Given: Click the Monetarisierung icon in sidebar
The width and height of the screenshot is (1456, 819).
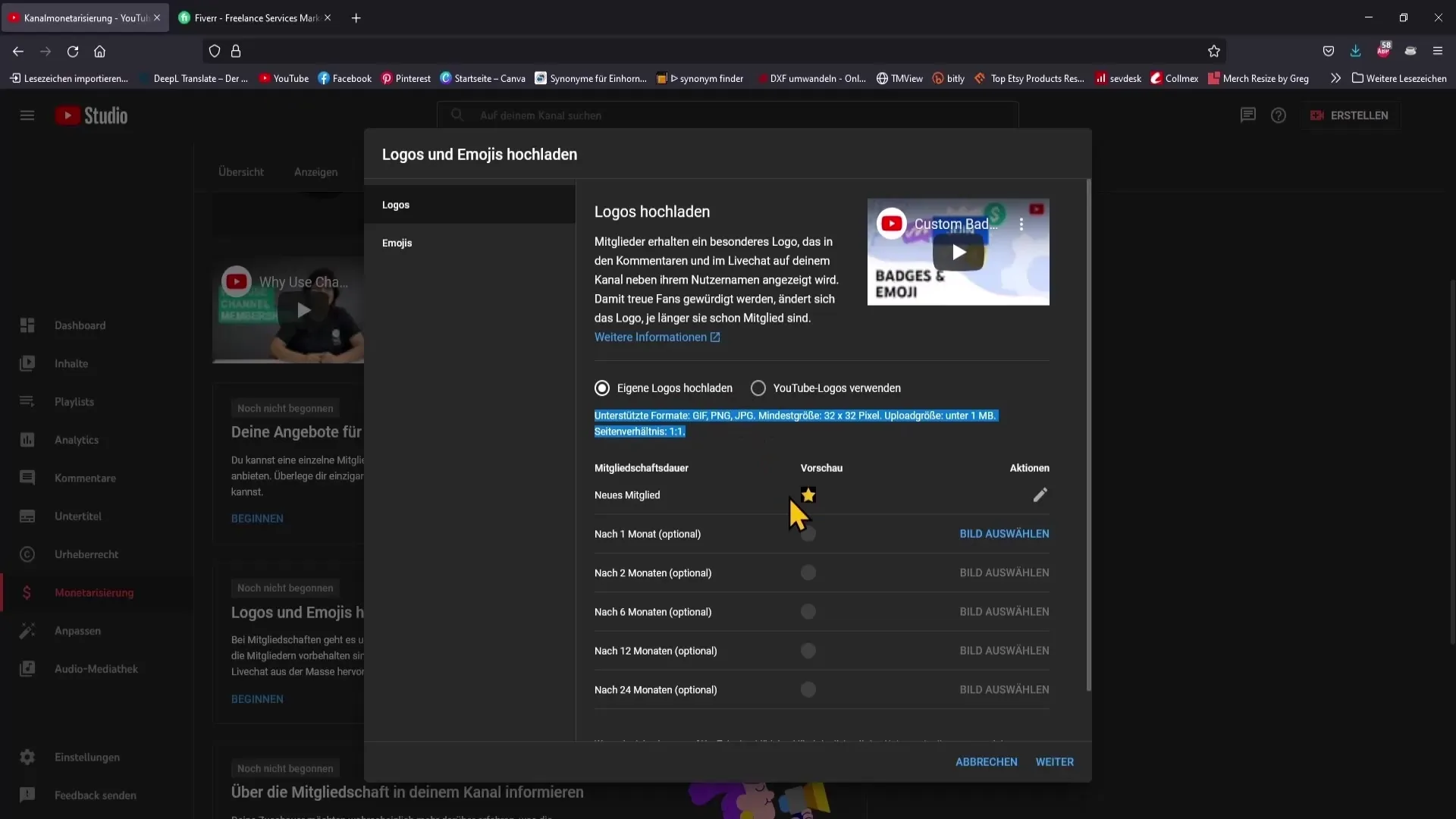Looking at the screenshot, I should click(26, 591).
